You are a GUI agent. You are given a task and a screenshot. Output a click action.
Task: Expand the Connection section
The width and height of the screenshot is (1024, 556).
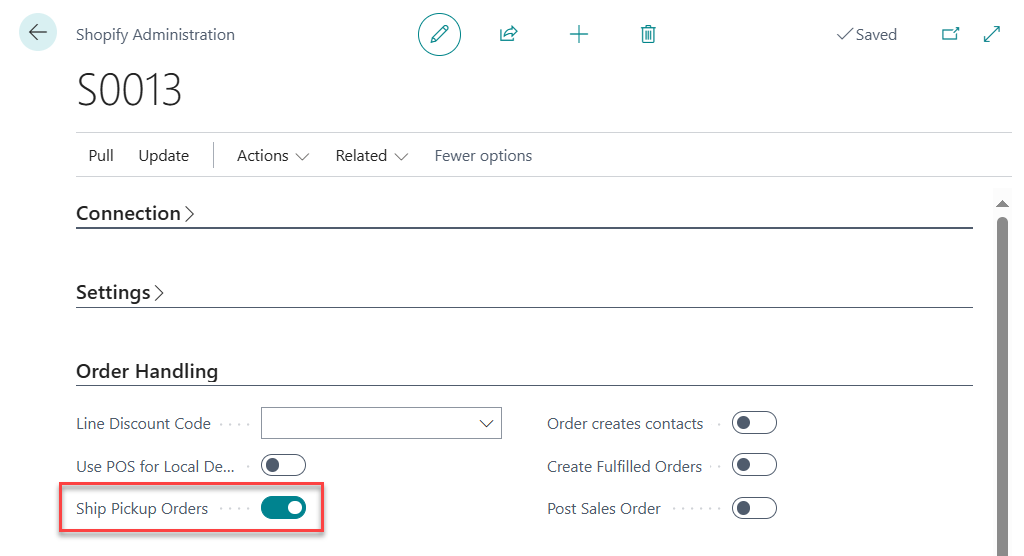[x=135, y=213]
